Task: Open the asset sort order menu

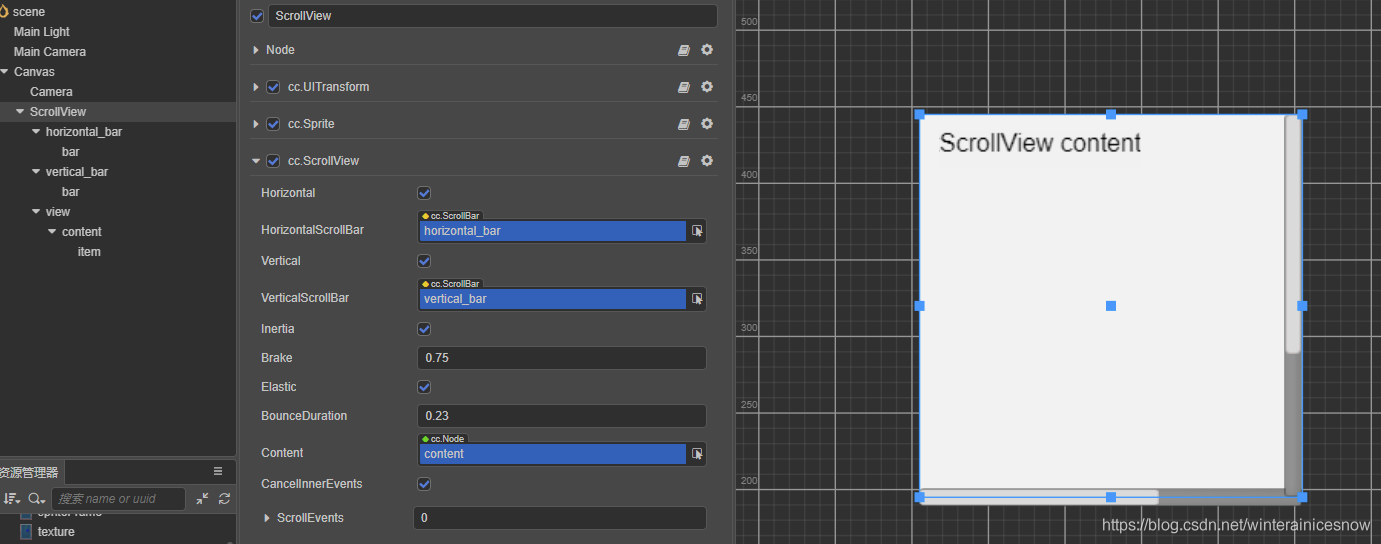Action: (x=12, y=498)
